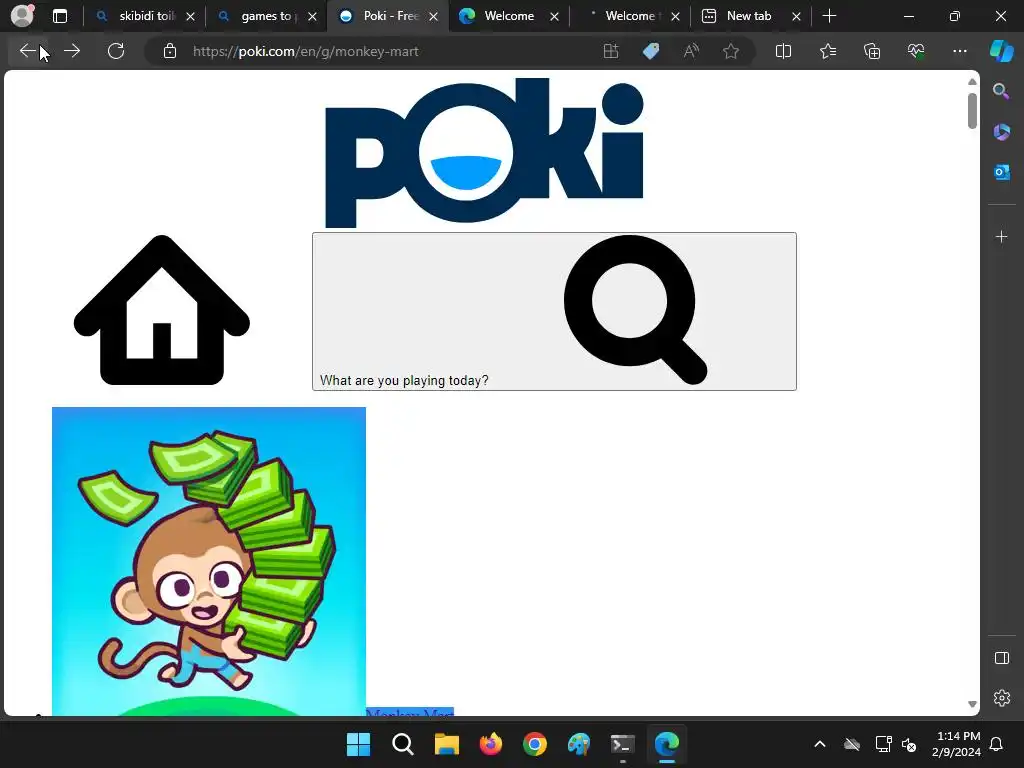Launch Google Chrome from the taskbar
1024x768 pixels.
[x=535, y=744]
